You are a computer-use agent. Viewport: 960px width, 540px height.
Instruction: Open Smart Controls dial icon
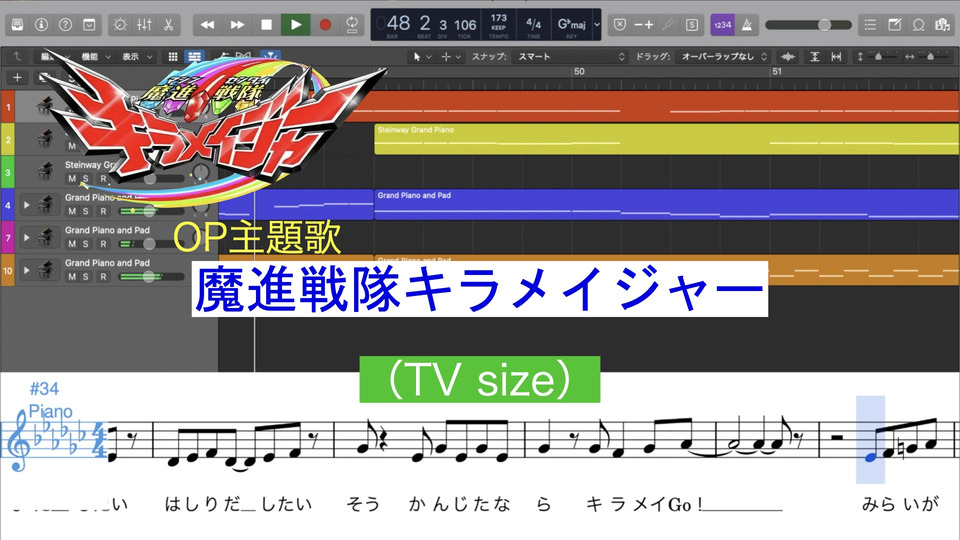click(120, 24)
